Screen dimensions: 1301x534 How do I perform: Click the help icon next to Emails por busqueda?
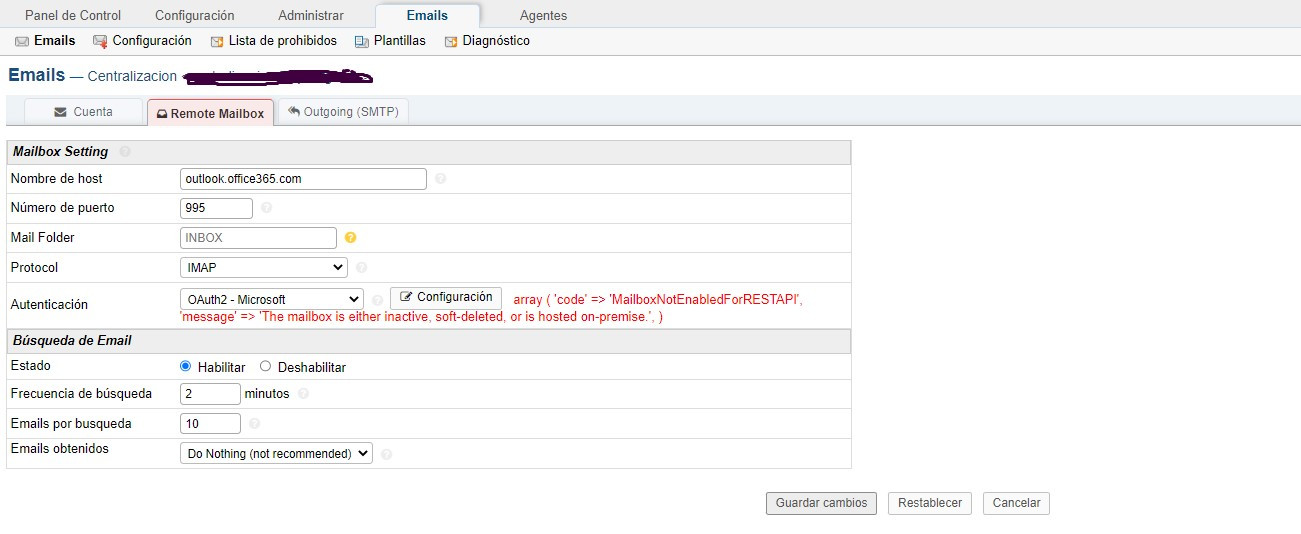pos(254,424)
